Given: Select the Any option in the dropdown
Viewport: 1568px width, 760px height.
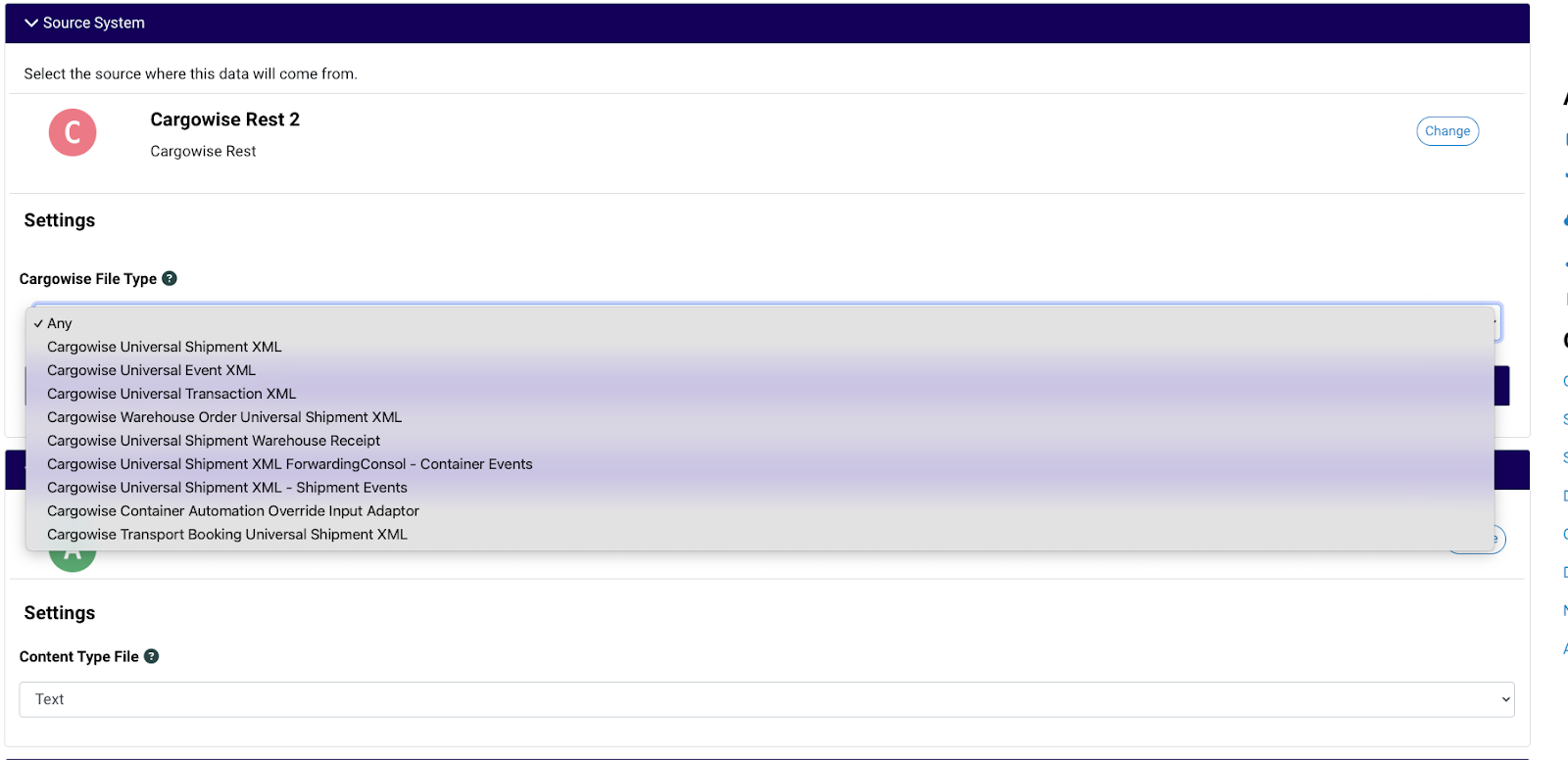Looking at the screenshot, I should coord(759,323).
